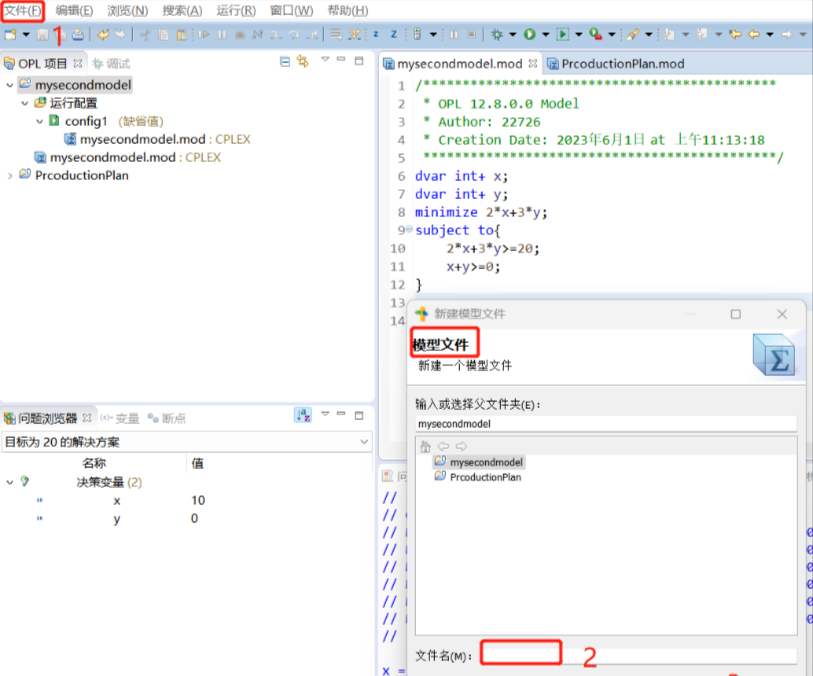The image size is (813, 676).
Task: Click the Copy toolbar icon
Action: pos(163,35)
